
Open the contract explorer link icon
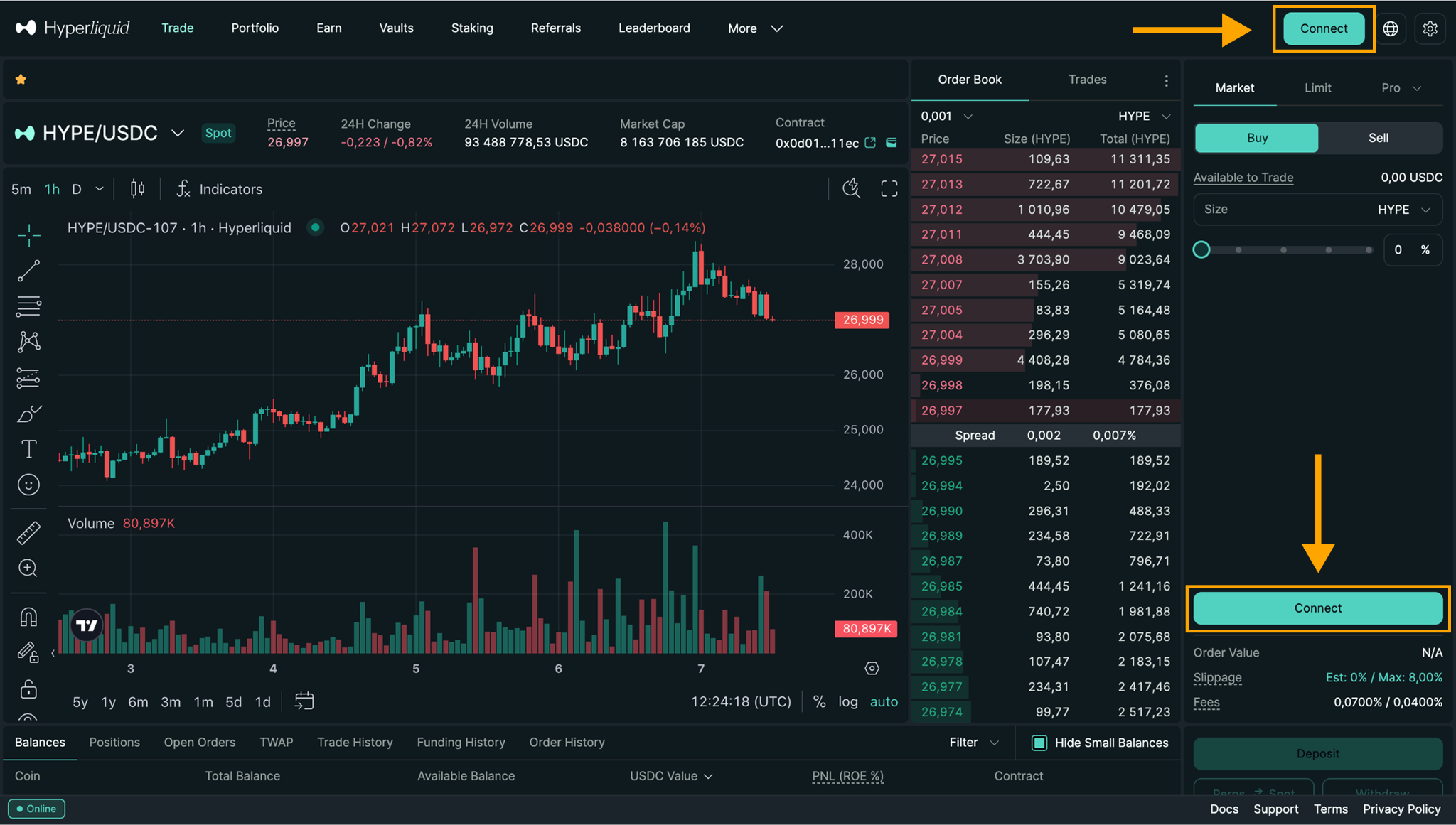870,143
